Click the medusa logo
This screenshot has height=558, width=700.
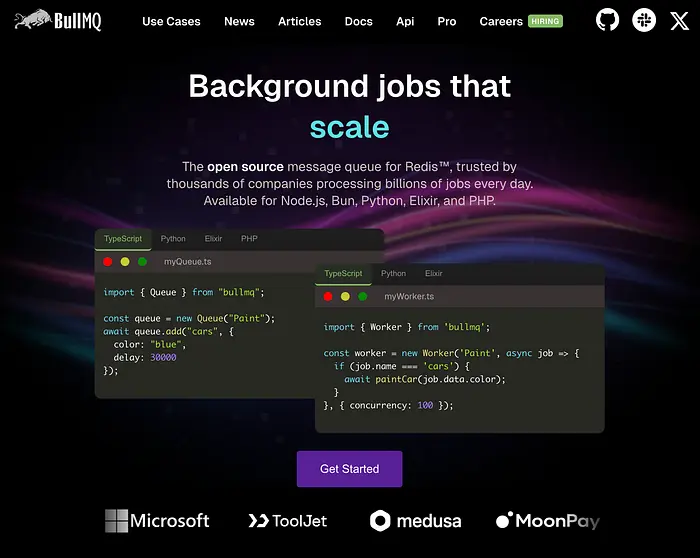coord(416,521)
